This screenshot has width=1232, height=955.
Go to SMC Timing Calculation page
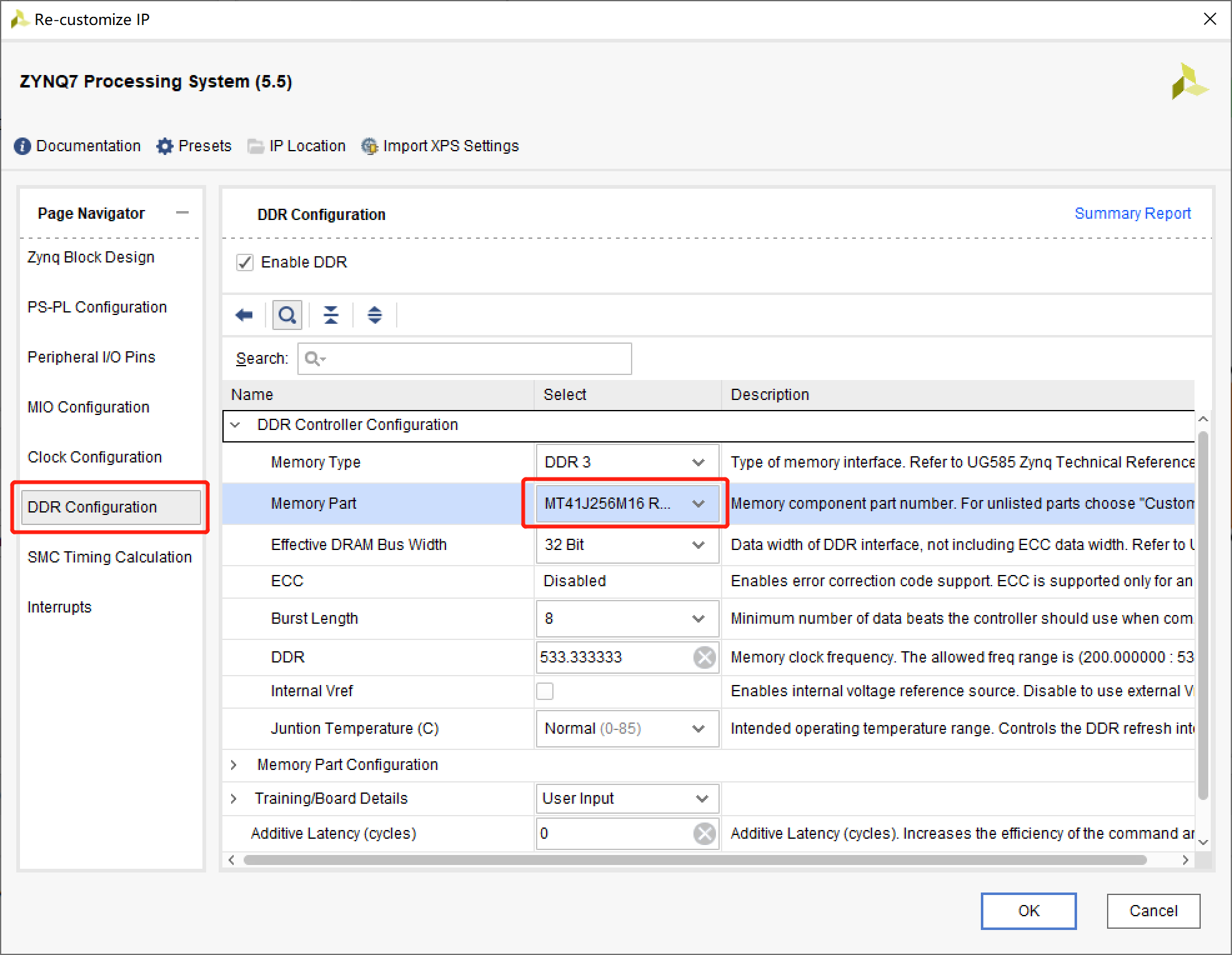(109, 557)
